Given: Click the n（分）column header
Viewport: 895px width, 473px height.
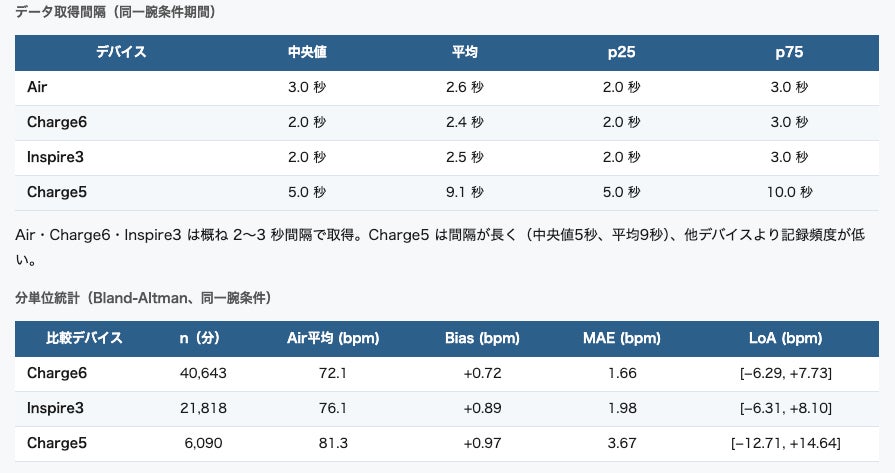Looking at the screenshot, I should click(x=199, y=338).
